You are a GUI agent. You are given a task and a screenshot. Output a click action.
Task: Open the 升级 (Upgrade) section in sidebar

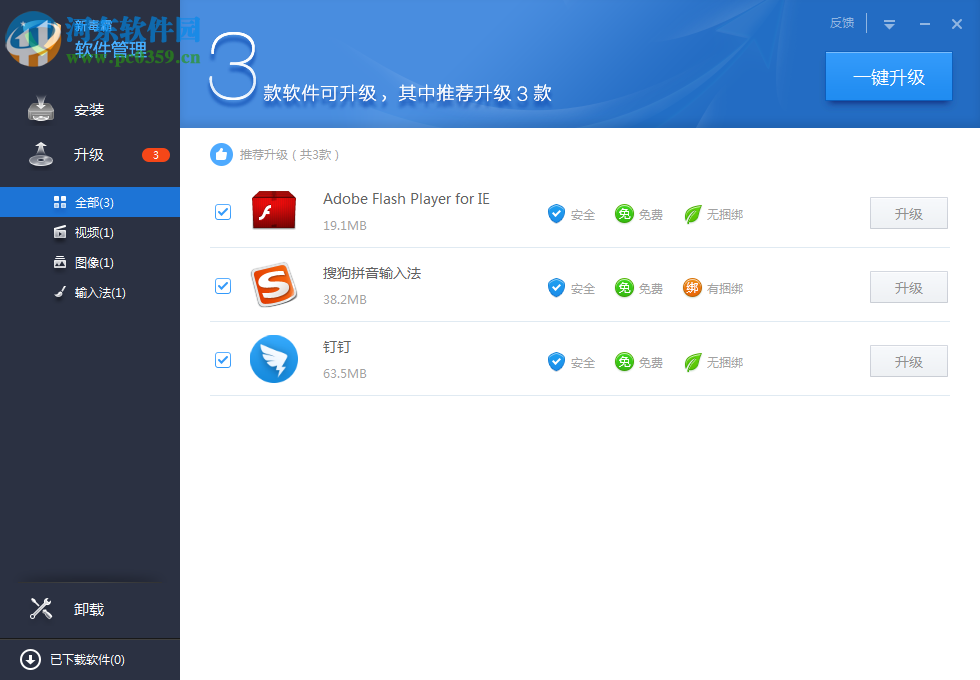pos(40,155)
